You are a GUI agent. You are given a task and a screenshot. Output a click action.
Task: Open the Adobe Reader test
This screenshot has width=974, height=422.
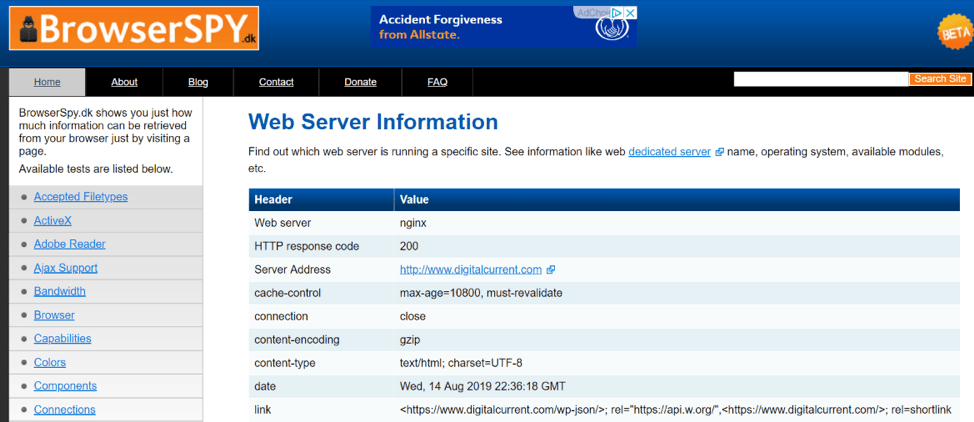pyautogui.click(x=70, y=244)
